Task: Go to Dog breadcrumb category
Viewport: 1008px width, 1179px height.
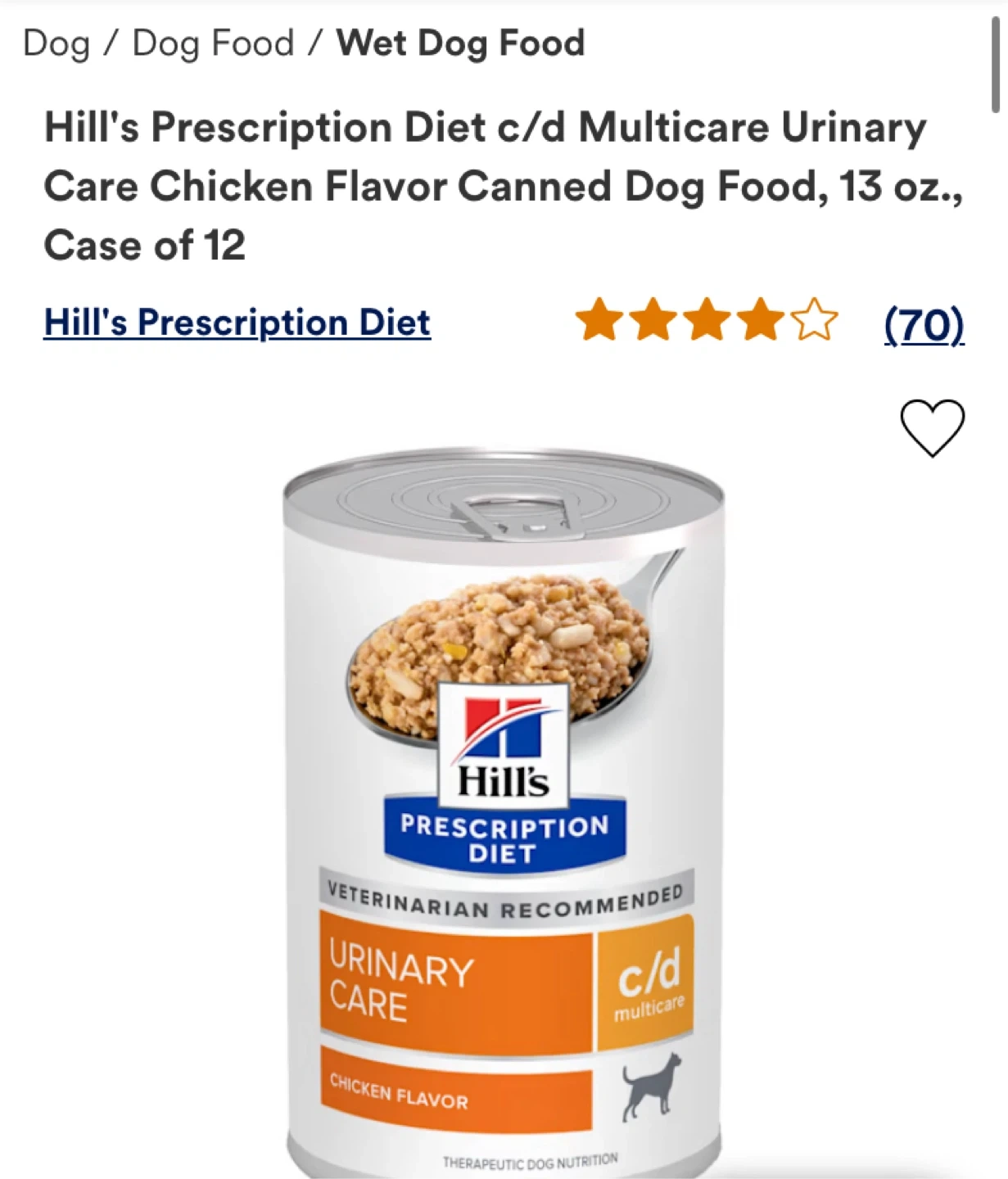Action: pyautogui.click(x=57, y=43)
